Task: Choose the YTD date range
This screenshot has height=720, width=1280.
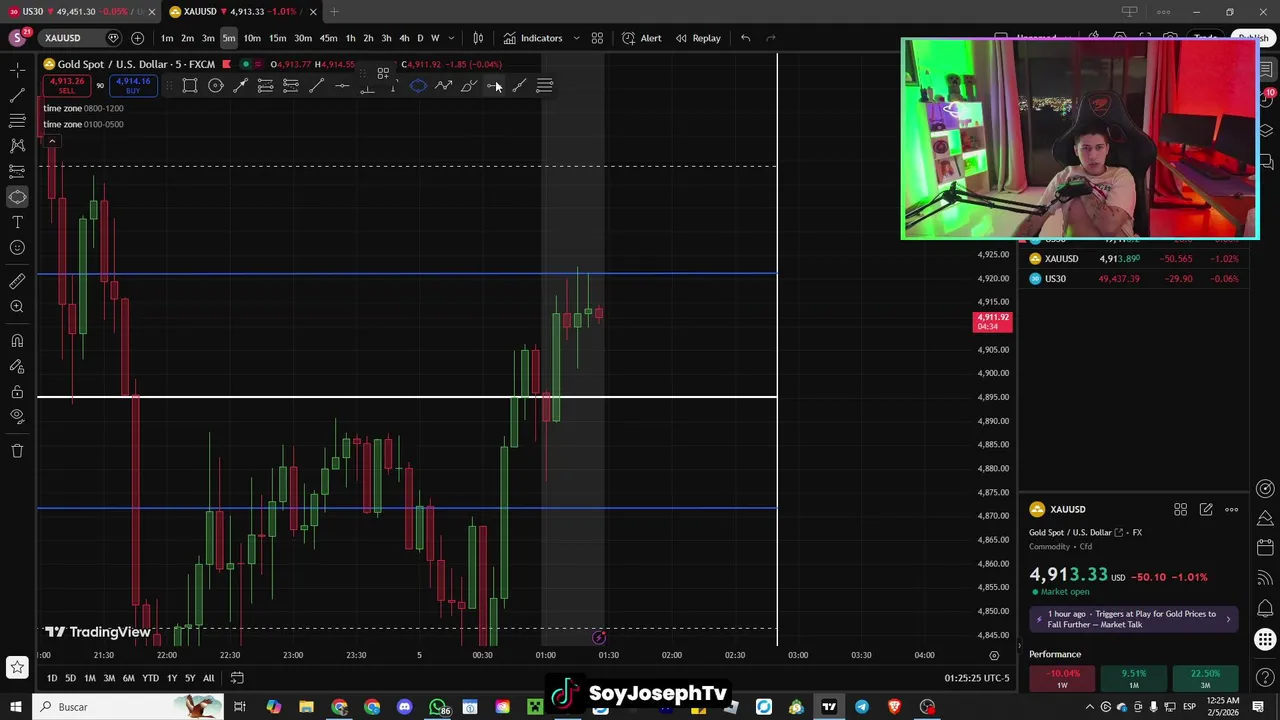Action: pos(150,678)
